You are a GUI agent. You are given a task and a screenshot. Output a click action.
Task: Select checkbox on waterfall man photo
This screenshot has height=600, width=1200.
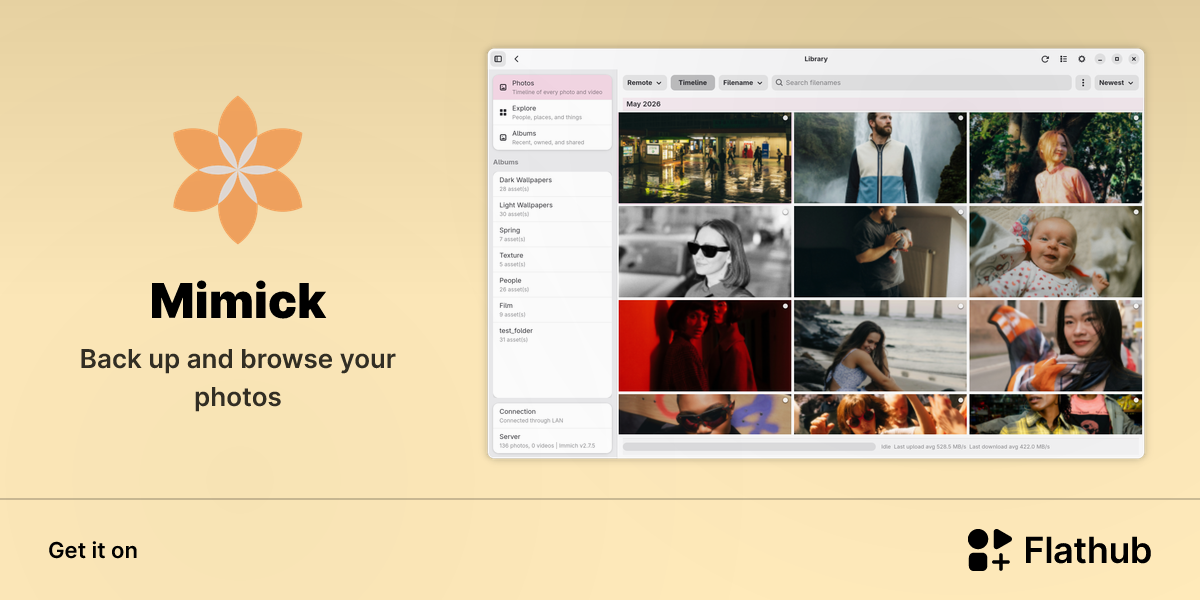click(960, 118)
